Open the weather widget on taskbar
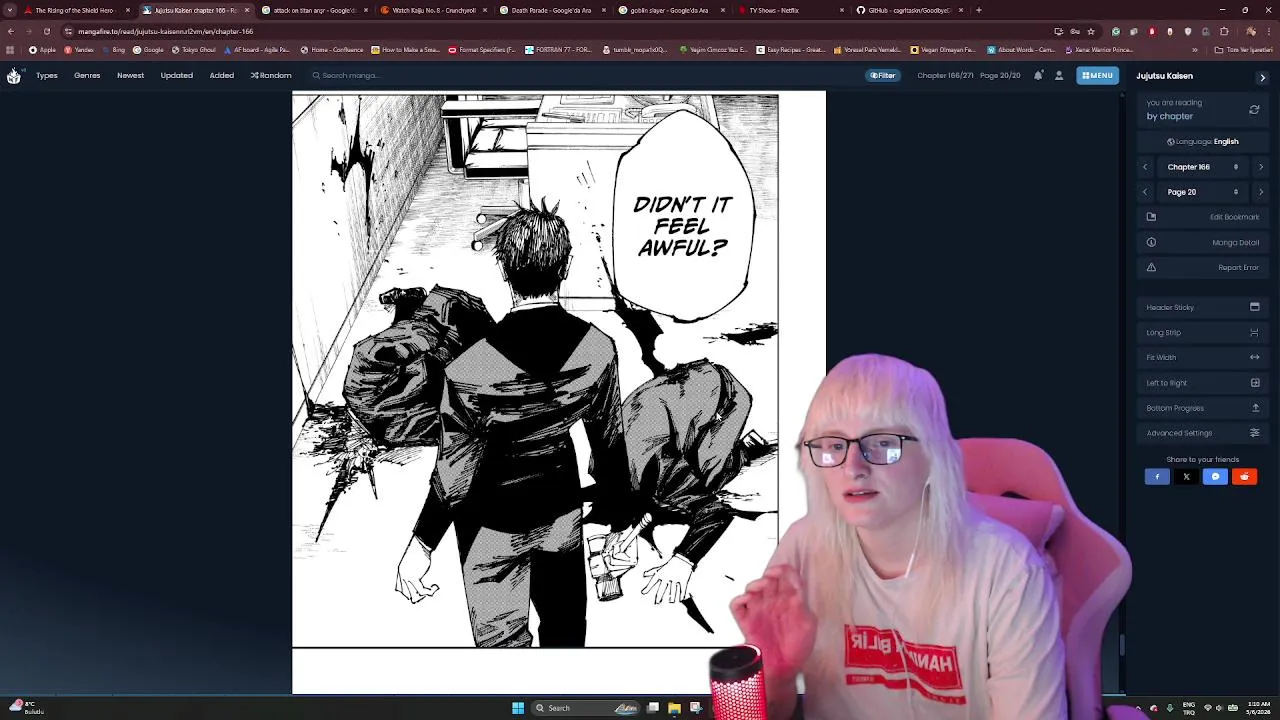The height and width of the screenshot is (720, 1280). [27, 707]
